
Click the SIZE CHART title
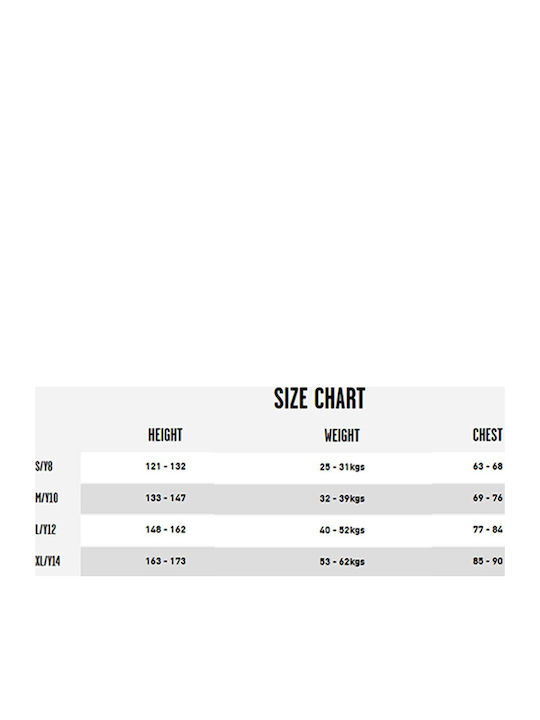click(319, 399)
